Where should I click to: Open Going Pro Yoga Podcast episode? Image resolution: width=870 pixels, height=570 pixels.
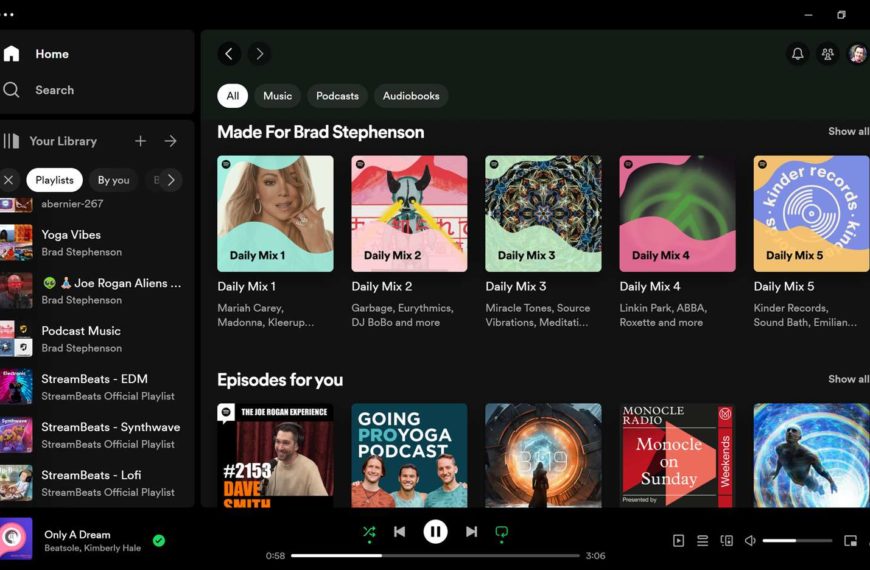point(409,455)
